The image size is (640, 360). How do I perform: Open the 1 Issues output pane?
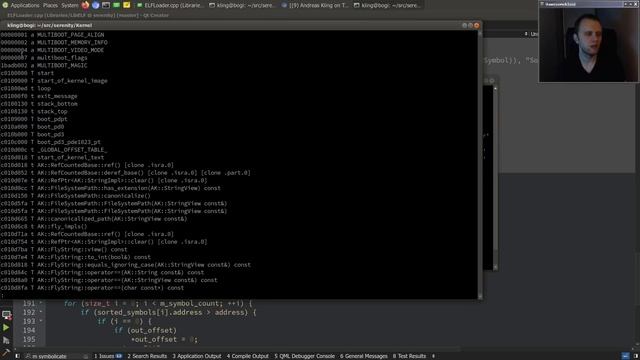point(108,356)
